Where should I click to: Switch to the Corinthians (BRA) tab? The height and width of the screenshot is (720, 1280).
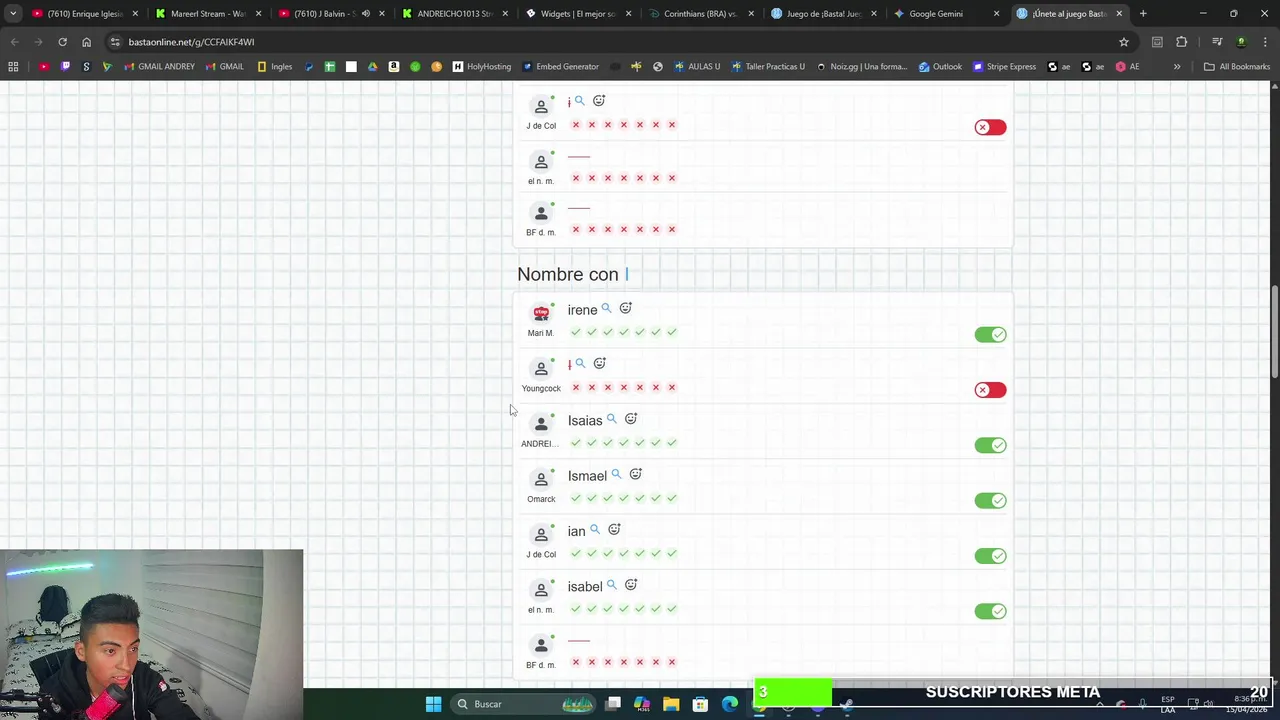tap(702, 14)
